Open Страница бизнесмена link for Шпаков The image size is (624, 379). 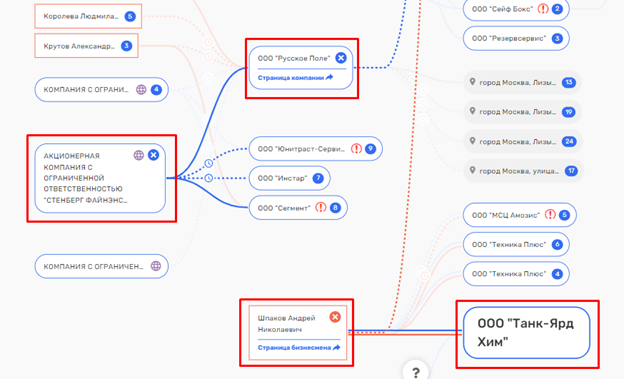point(299,348)
